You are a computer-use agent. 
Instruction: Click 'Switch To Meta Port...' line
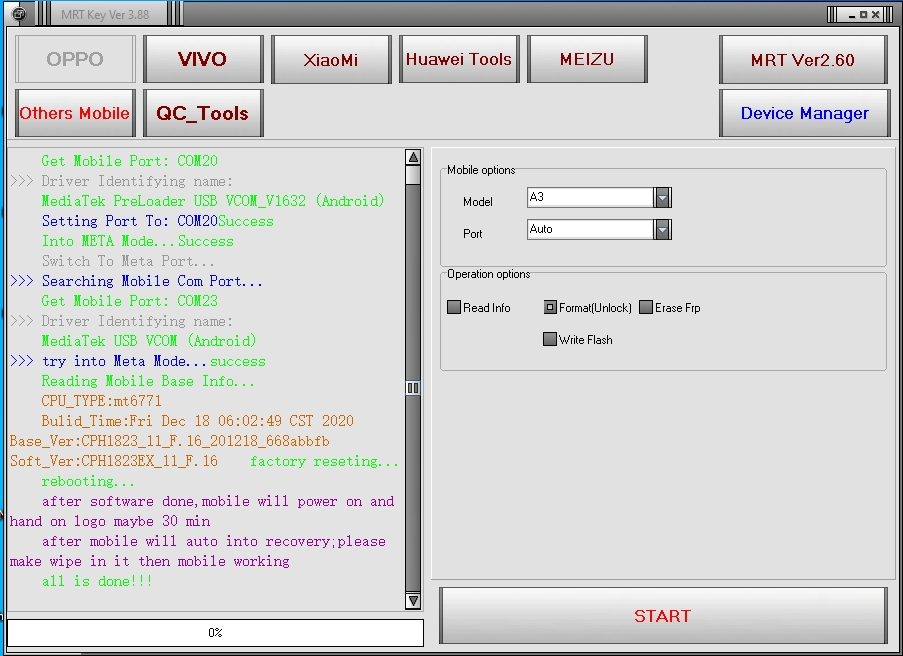click(x=128, y=261)
